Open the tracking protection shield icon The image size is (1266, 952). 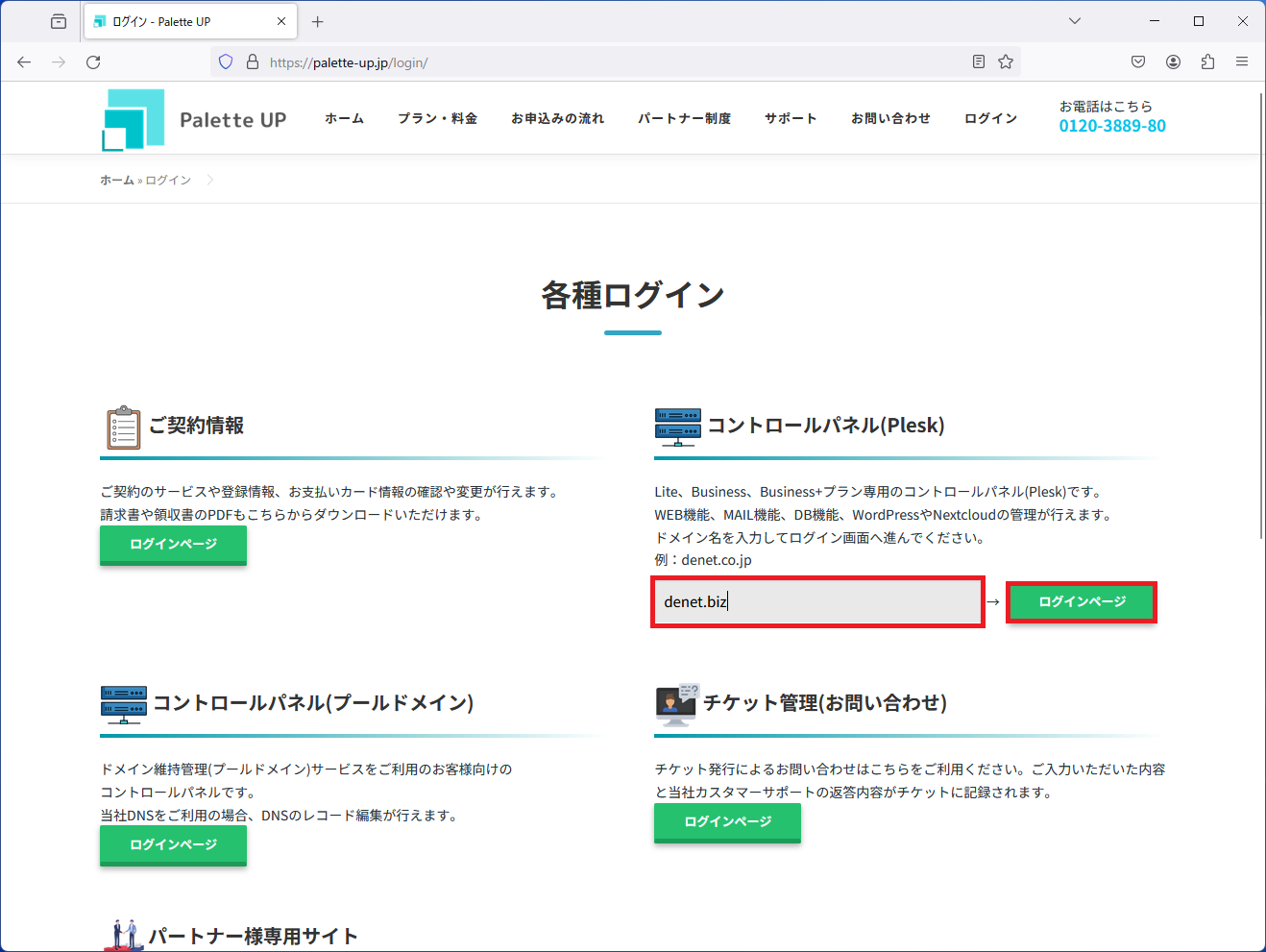[x=226, y=61]
